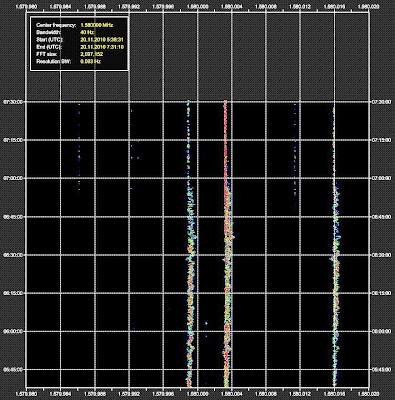395x400 pixels.
Task: Click 06:30:00 time label on left axis
Action: click(13, 255)
